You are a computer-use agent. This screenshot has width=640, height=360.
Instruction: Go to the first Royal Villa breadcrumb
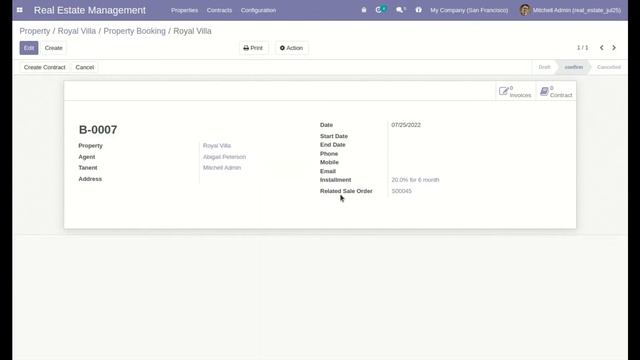tap(77, 31)
